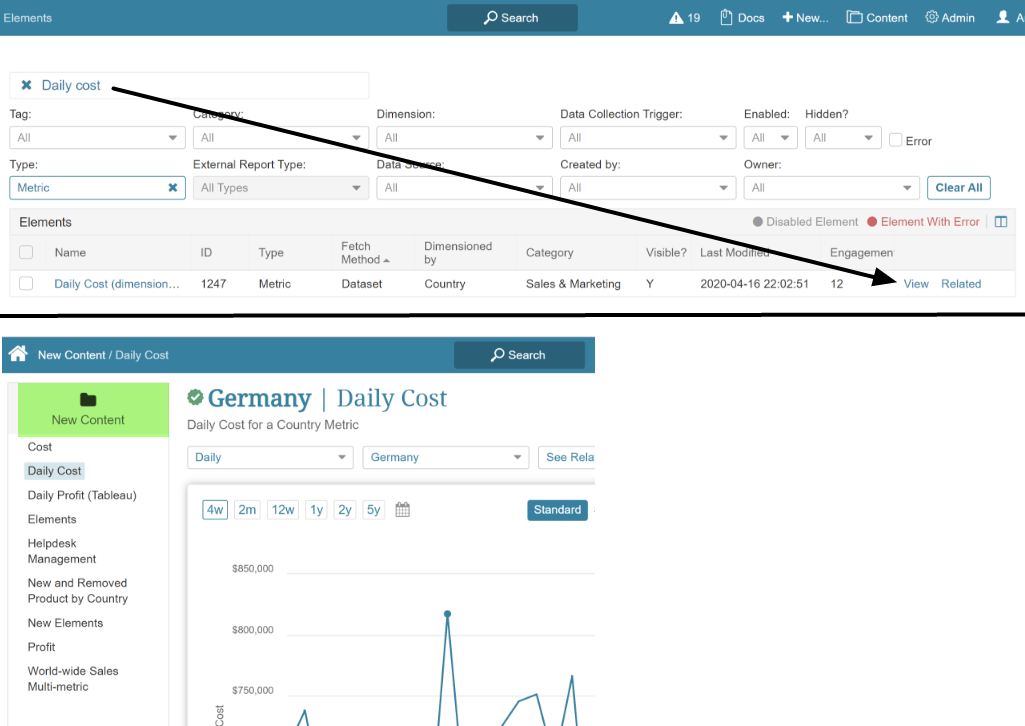The width and height of the screenshot is (1025, 726).
Task: Click the green certified checkmark badge
Action: 195,397
